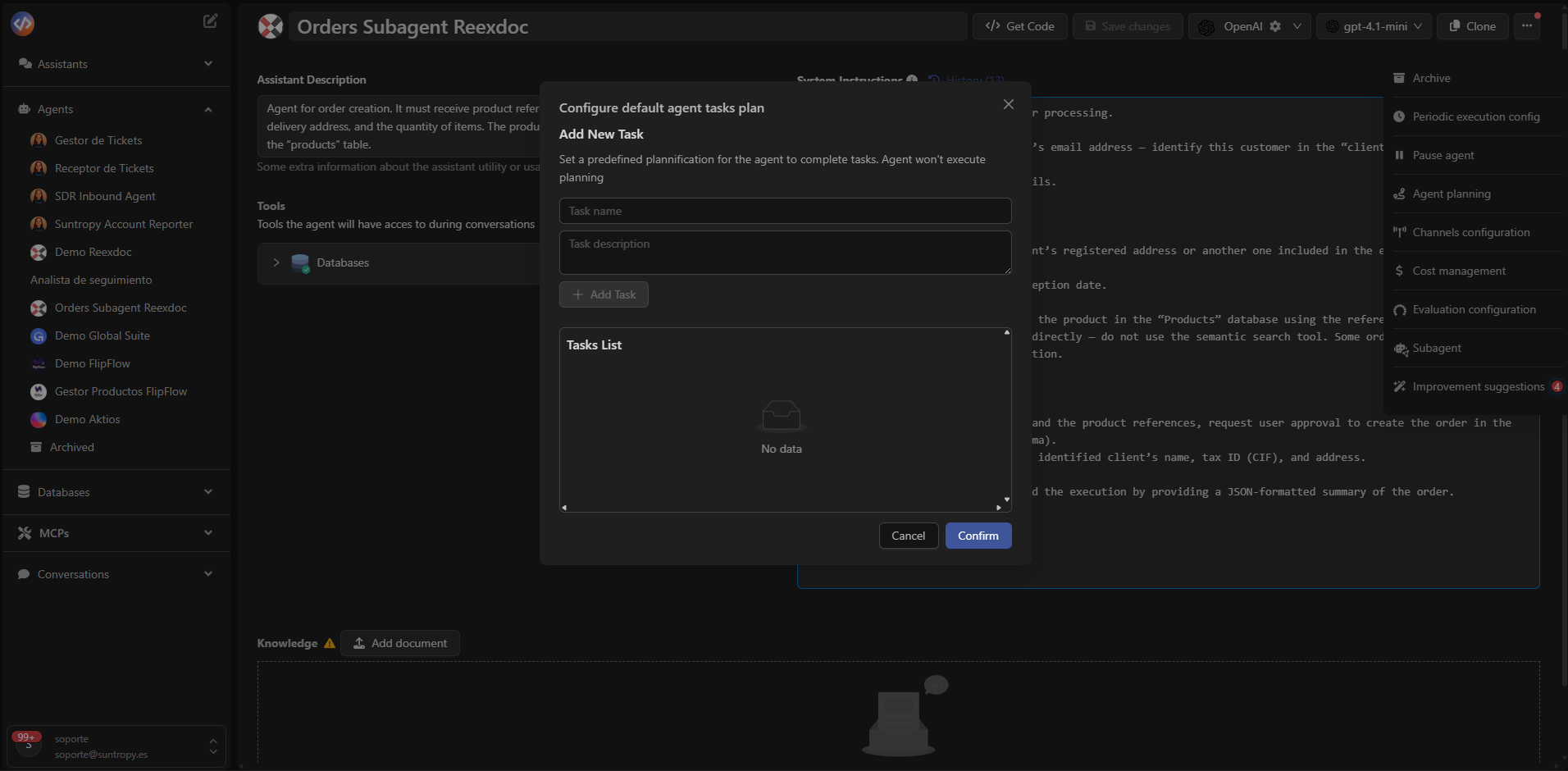Expand the Assistants sidebar section chevron
This screenshot has width=1568, height=771.
pyautogui.click(x=208, y=63)
